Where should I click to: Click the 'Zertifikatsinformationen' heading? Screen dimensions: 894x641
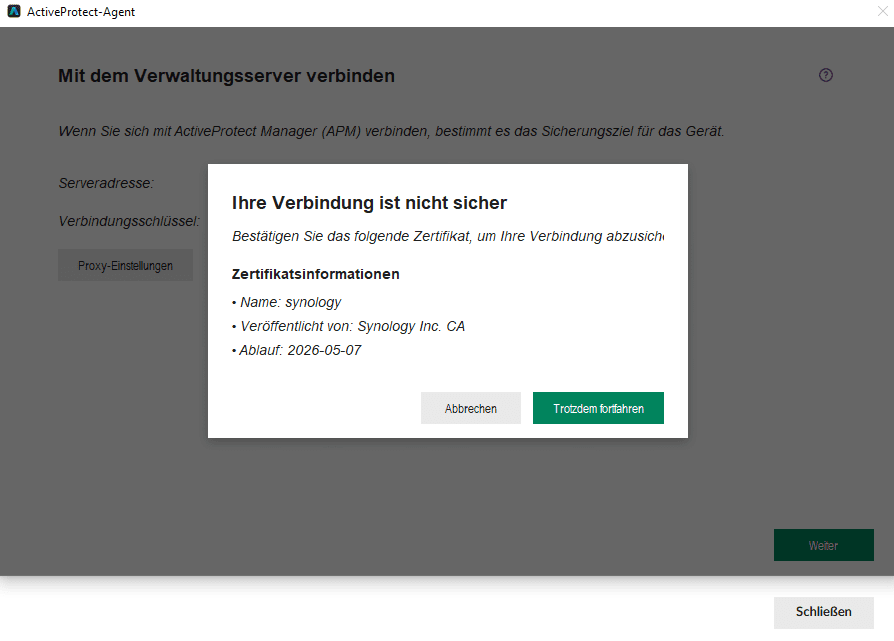tap(315, 274)
